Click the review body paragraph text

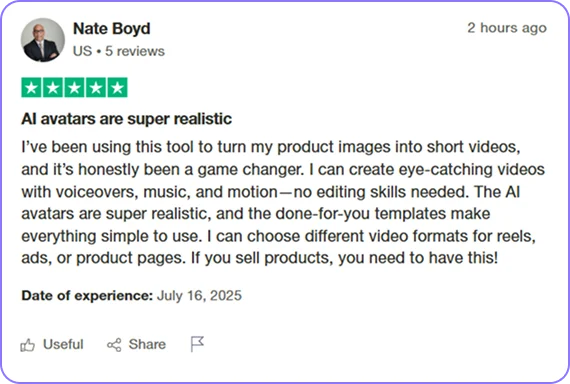pos(283,203)
